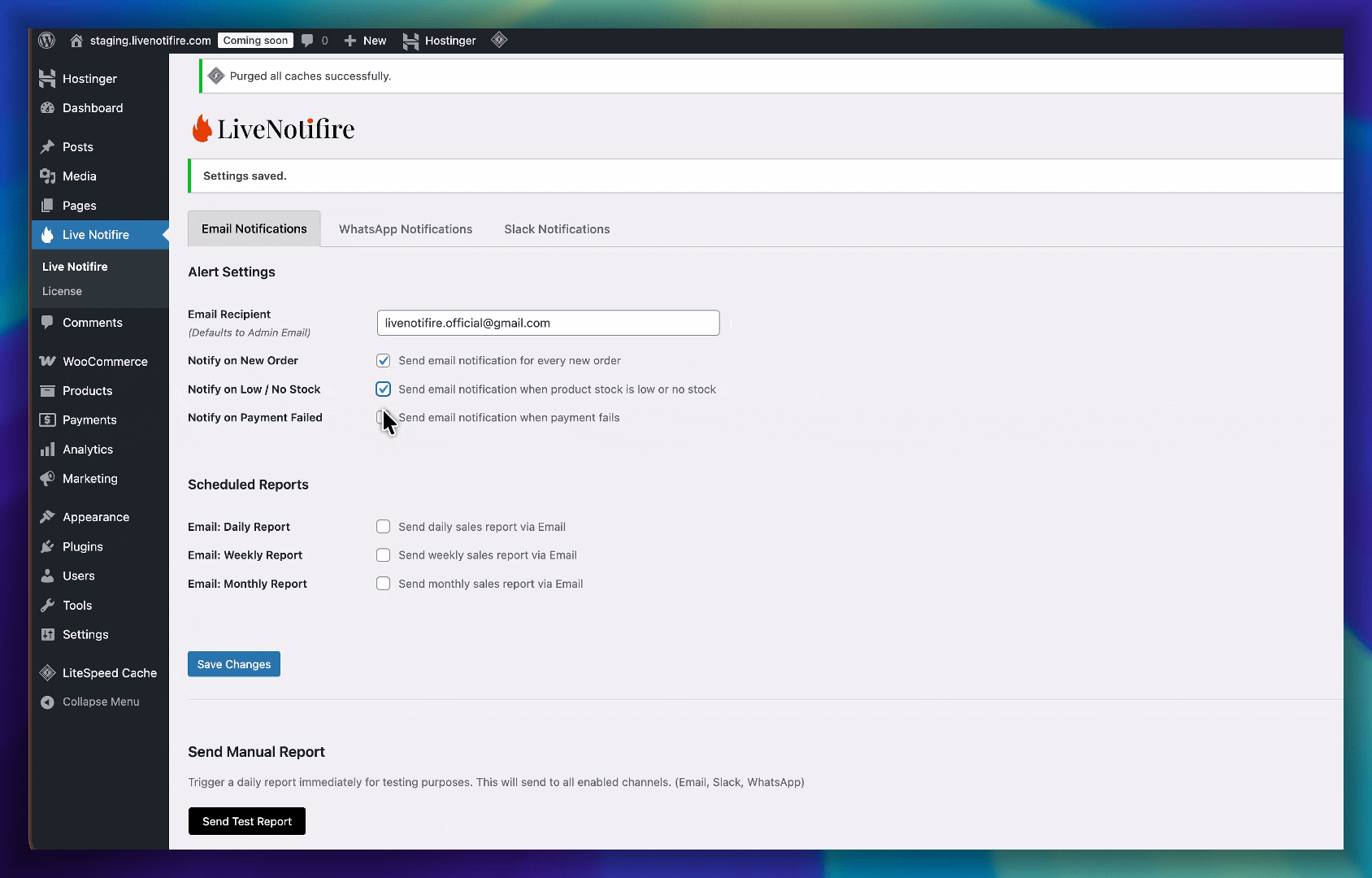1372x878 pixels.
Task: Enable the daily sales report checkbox
Action: coord(383,526)
